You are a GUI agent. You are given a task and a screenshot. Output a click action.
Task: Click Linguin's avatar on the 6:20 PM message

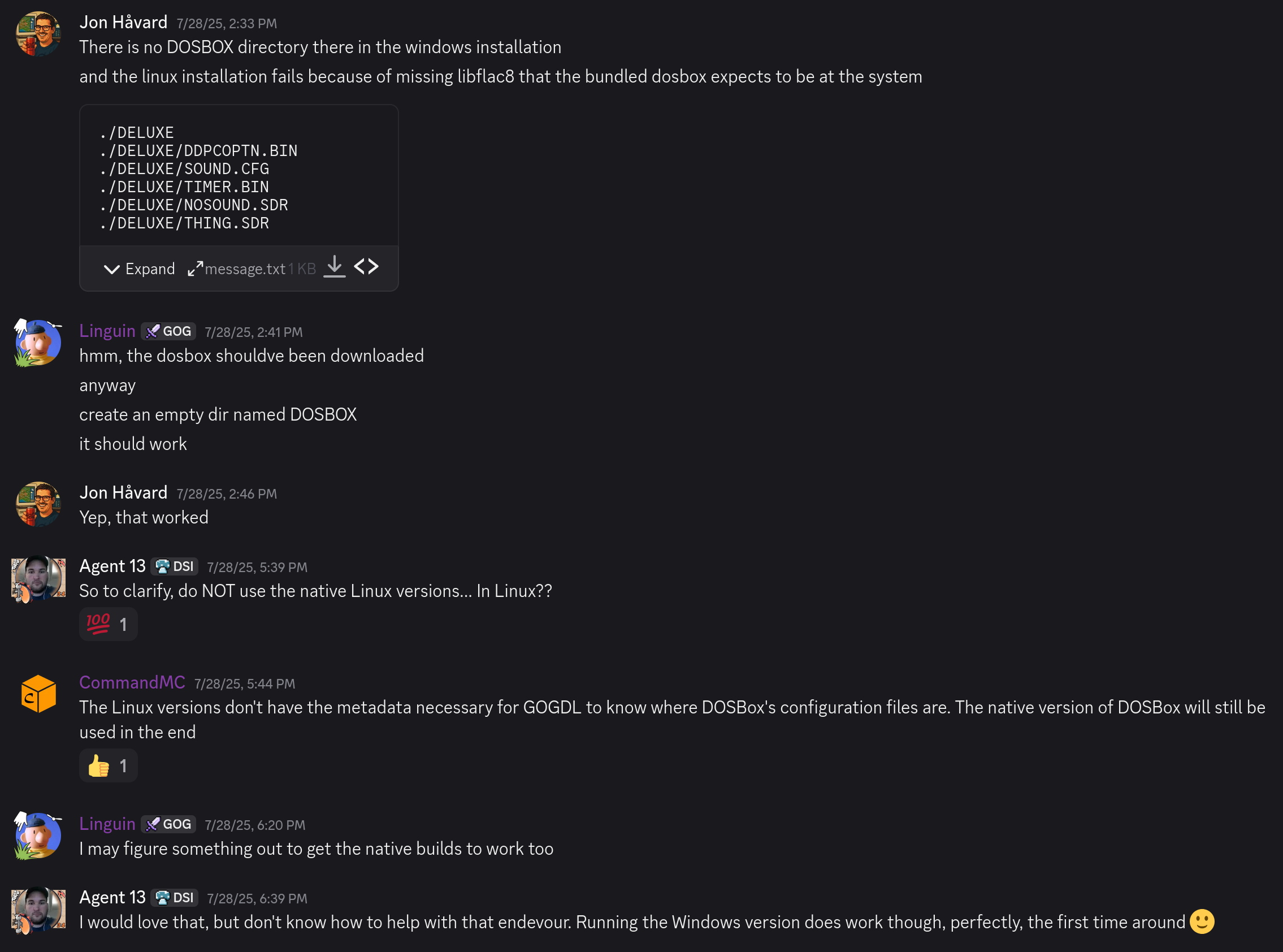(x=38, y=836)
